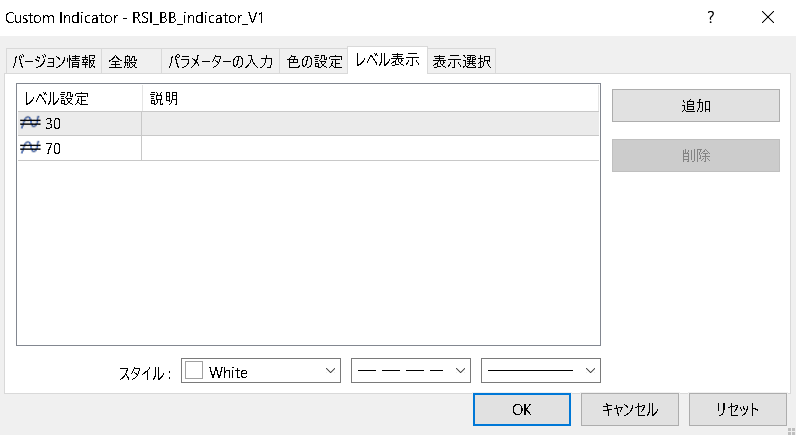
Task: Click the 説明 cell for level 30
Action: [x=370, y=123]
